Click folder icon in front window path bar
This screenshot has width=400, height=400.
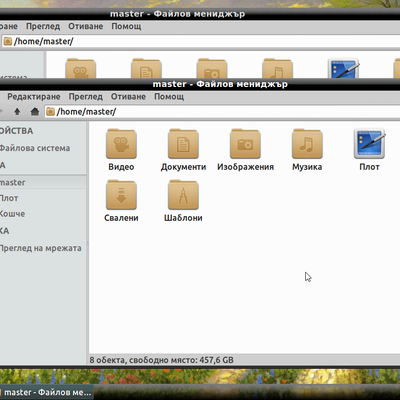(50, 111)
